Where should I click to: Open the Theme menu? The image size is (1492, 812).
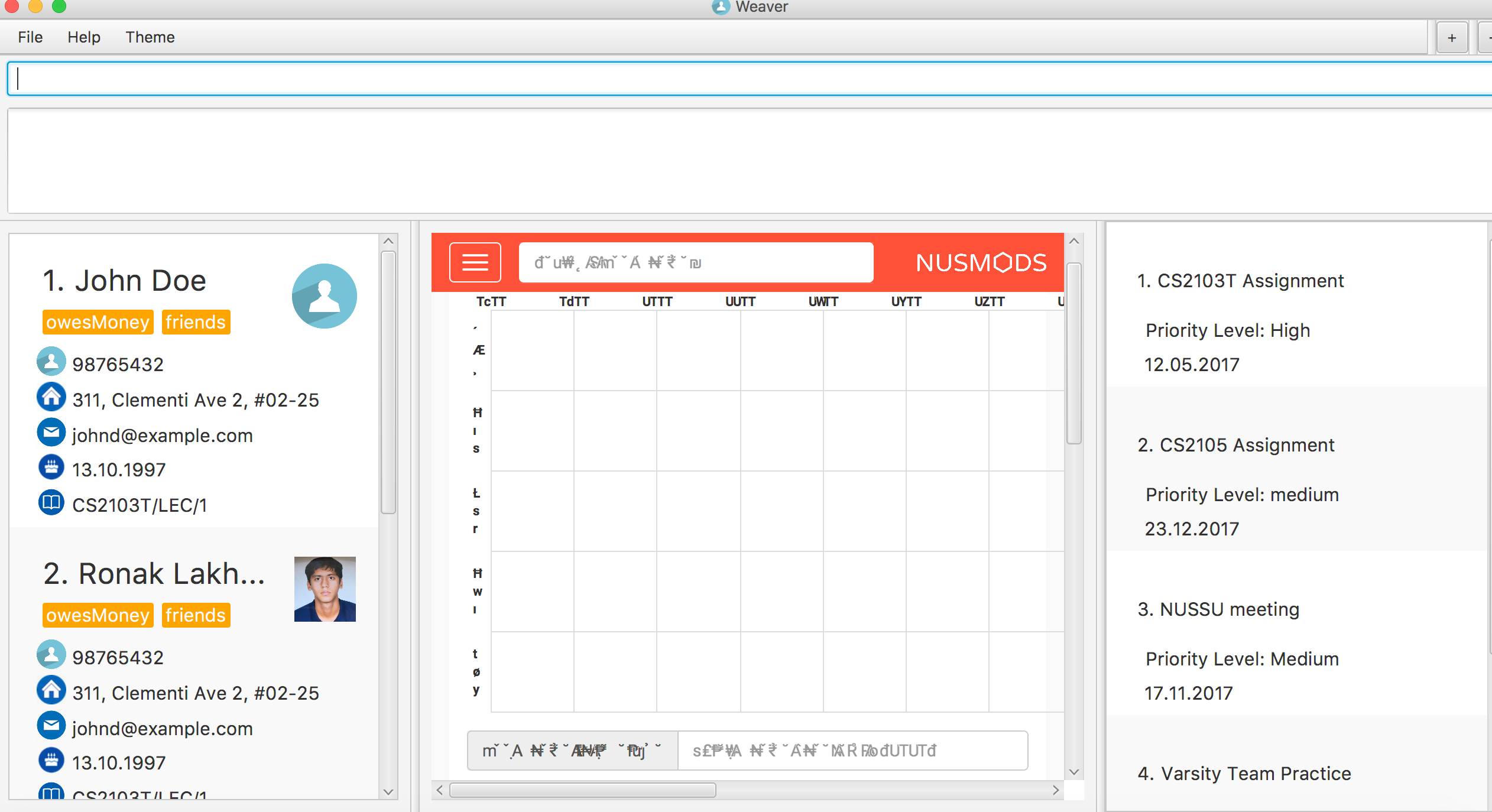pyautogui.click(x=150, y=37)
